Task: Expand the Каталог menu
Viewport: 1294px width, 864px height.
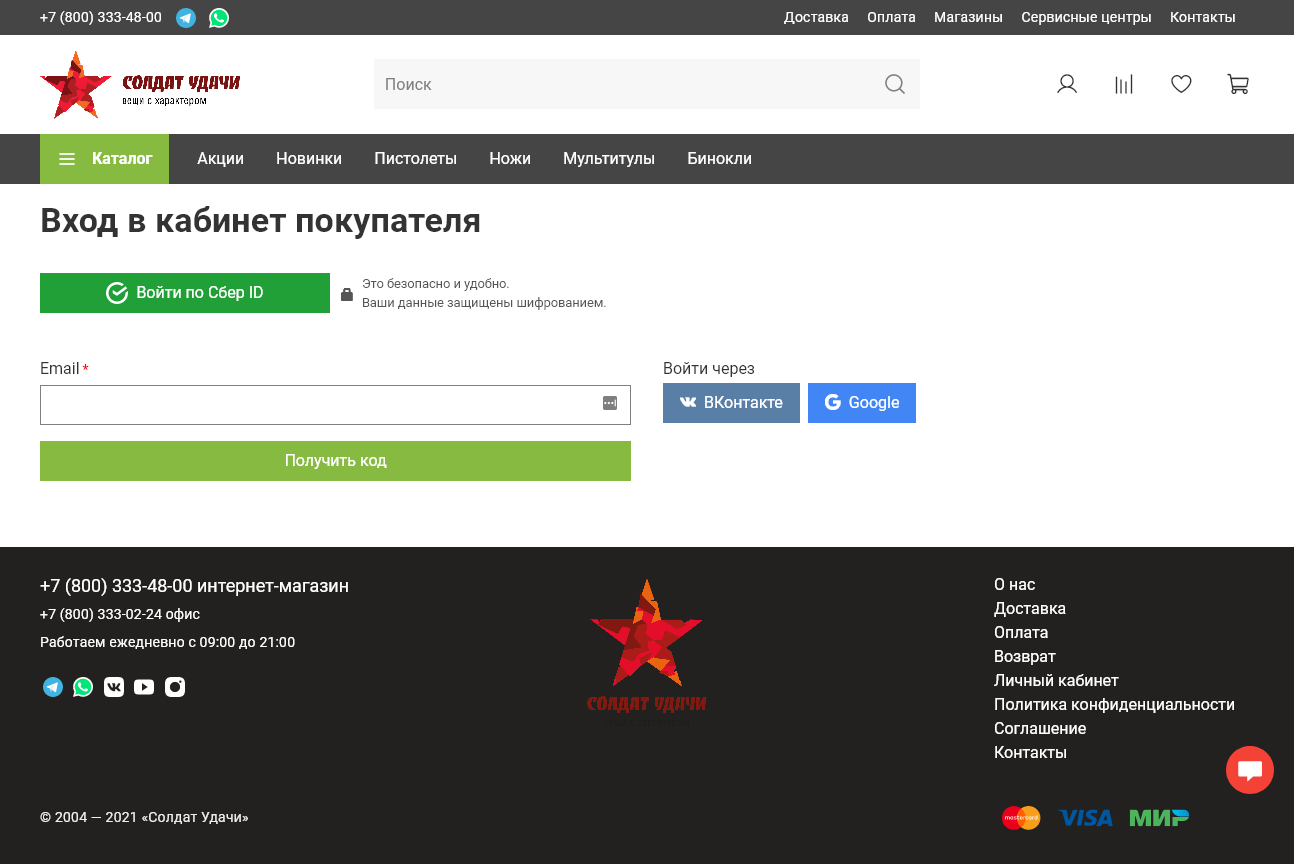Action: (x=104, y=158)
